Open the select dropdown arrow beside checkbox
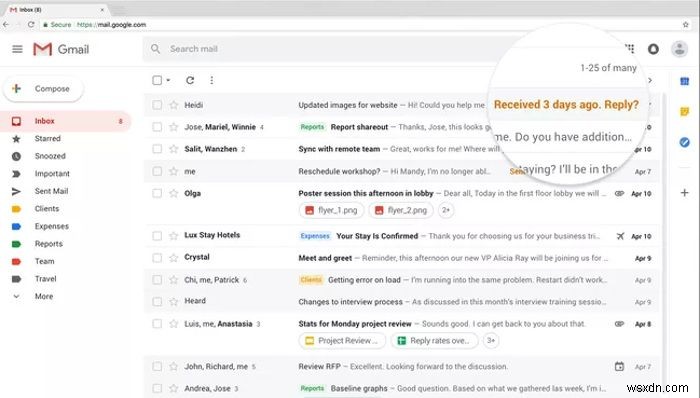Screen dimensions: 700x398 coord(168,80)
